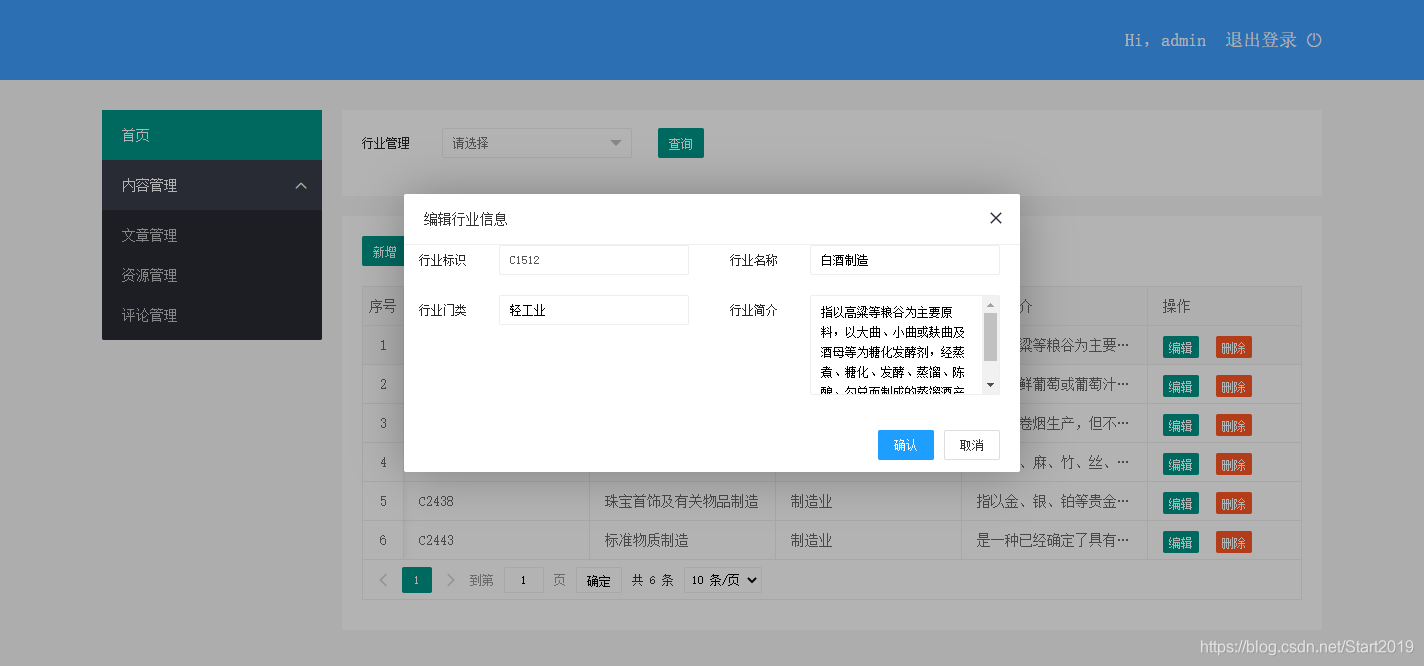This screenshot has height=666, width=1424.
Task: Click the text area scrollbar up arrow
Action: tap(990, 304)
